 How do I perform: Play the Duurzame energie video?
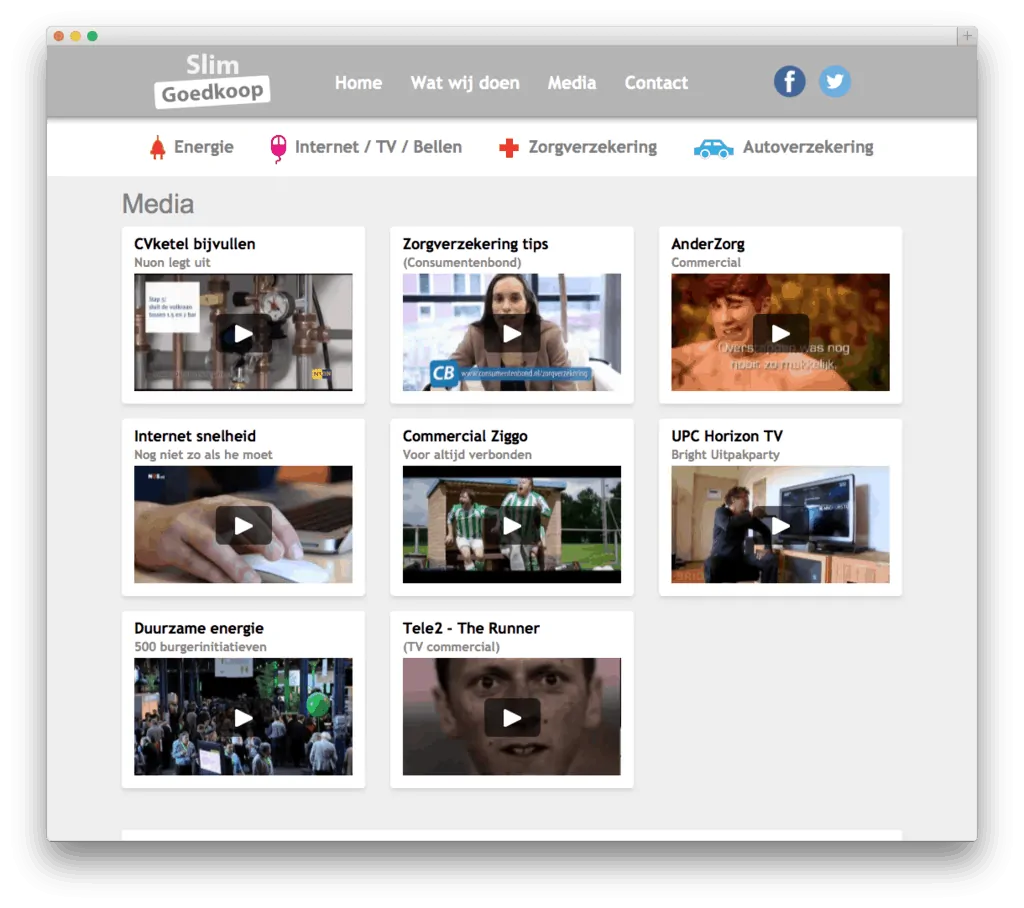[x=244, y=717]
